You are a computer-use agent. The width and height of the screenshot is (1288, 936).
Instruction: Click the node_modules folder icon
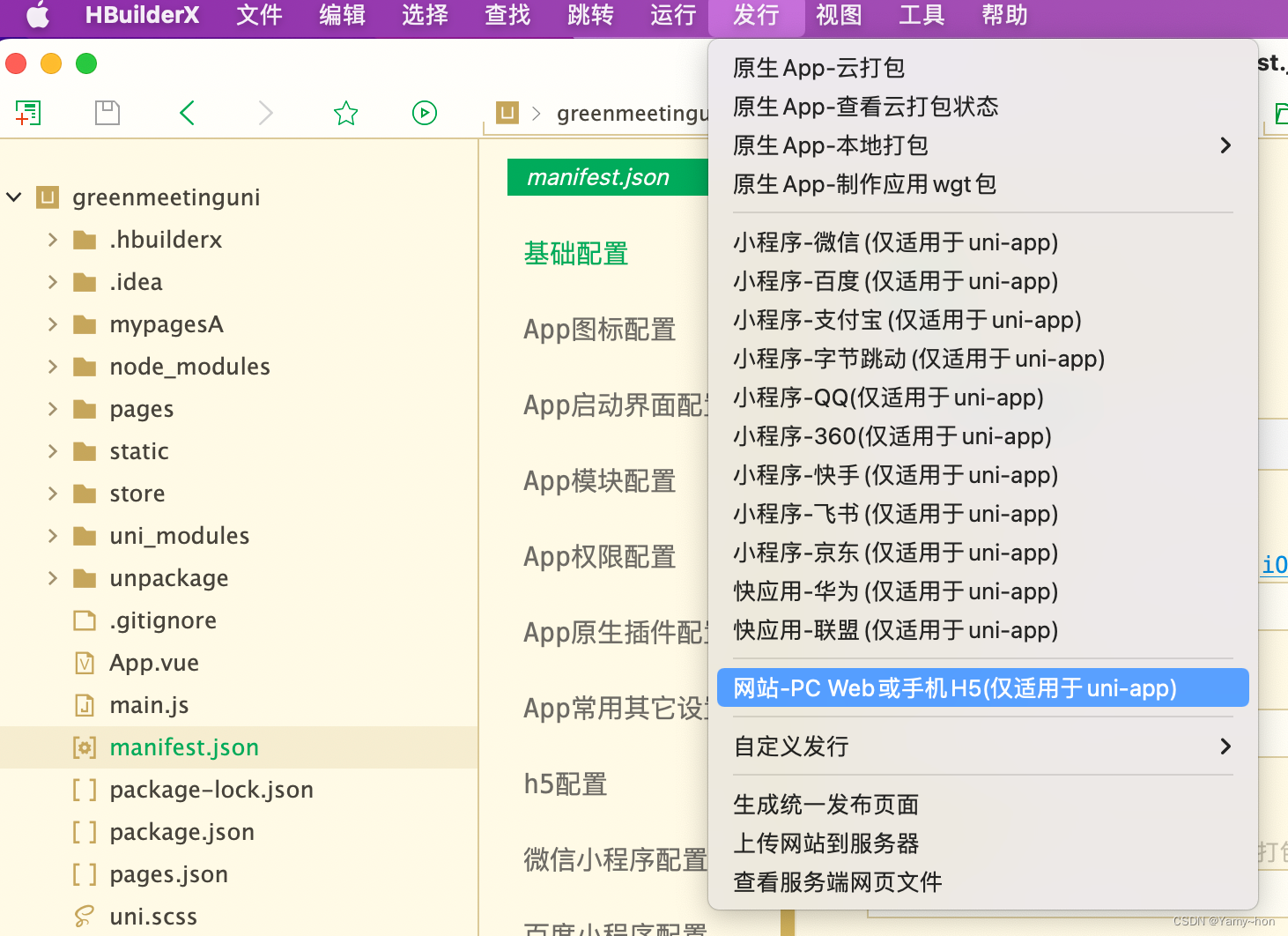(x=85, y=367)
